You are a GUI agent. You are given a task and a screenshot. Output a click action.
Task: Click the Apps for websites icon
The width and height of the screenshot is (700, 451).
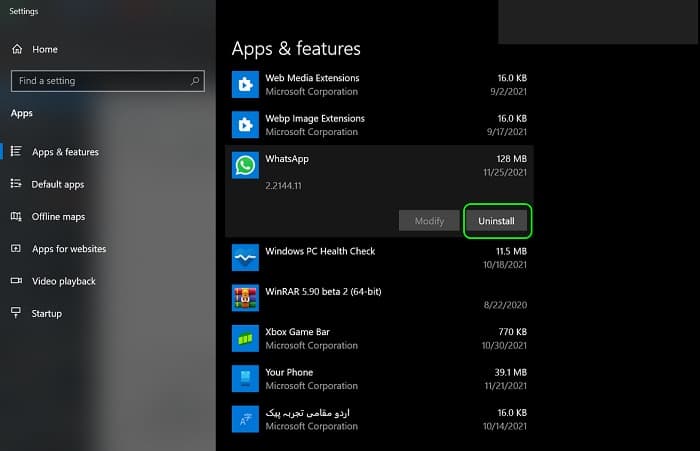(x=16, y=248)
